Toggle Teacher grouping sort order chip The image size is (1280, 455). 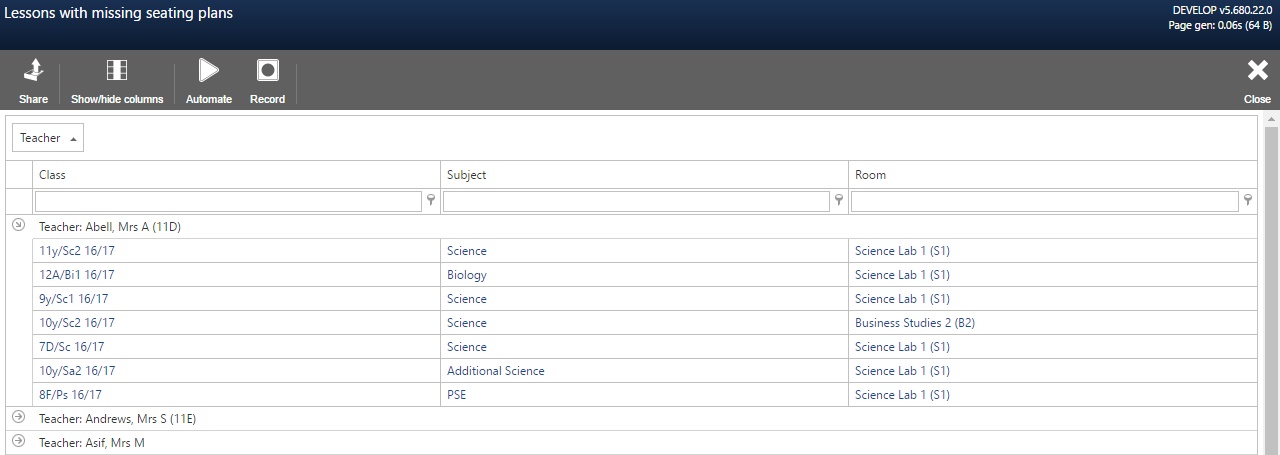tap(48, 138)
